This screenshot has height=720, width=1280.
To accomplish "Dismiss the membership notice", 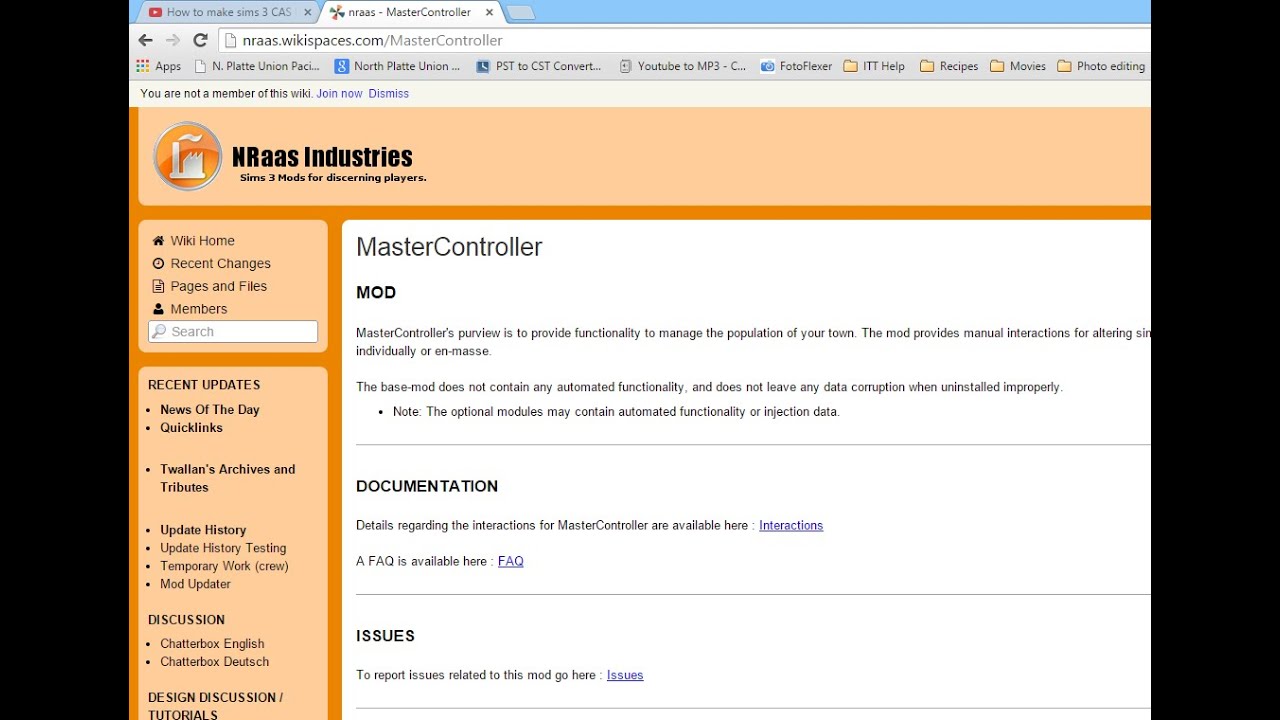I will [x=388, y=93].
